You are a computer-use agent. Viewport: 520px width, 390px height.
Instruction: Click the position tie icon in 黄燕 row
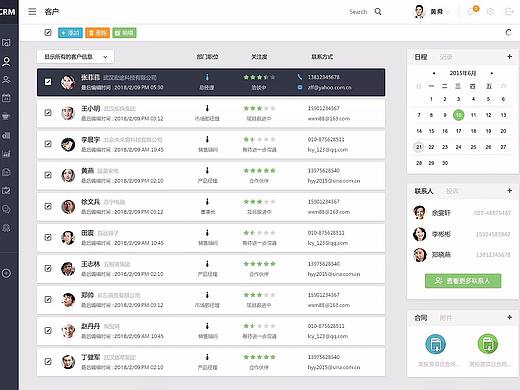pyautogui.click(x=207, y=171)
